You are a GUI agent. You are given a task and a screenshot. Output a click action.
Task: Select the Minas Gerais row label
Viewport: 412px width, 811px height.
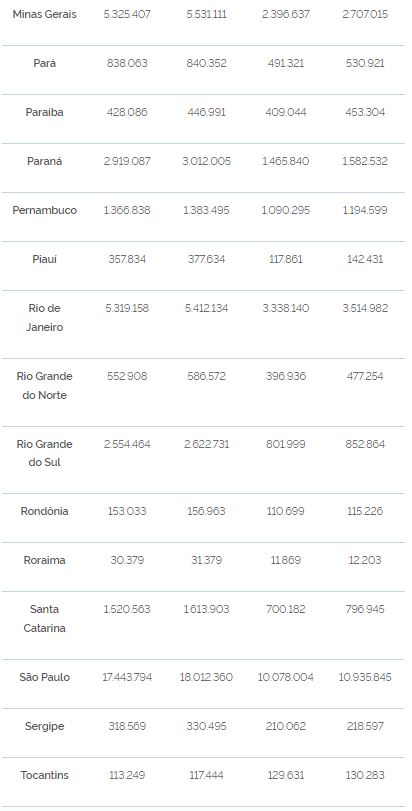44,14
